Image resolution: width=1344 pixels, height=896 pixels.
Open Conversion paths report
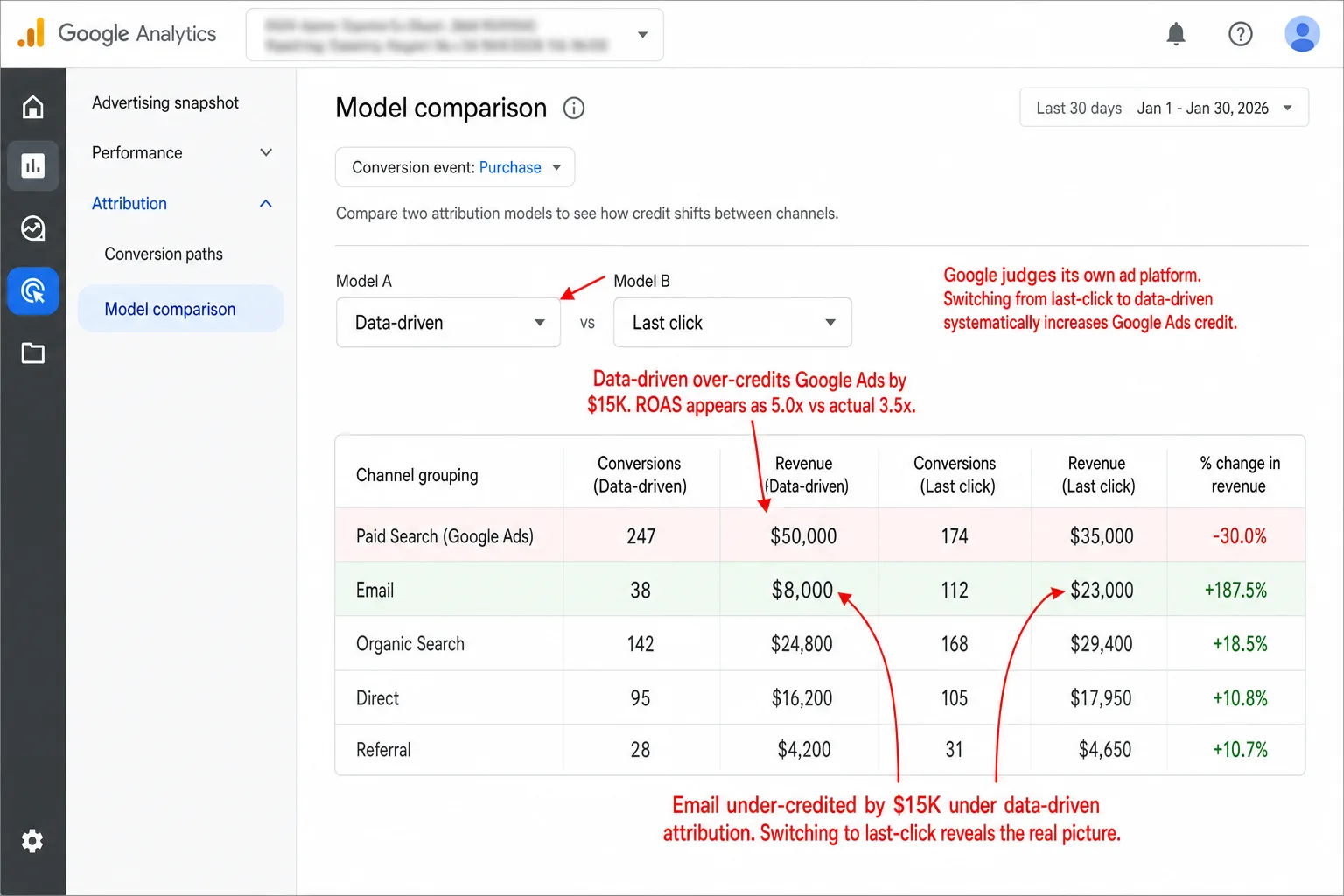164,255
